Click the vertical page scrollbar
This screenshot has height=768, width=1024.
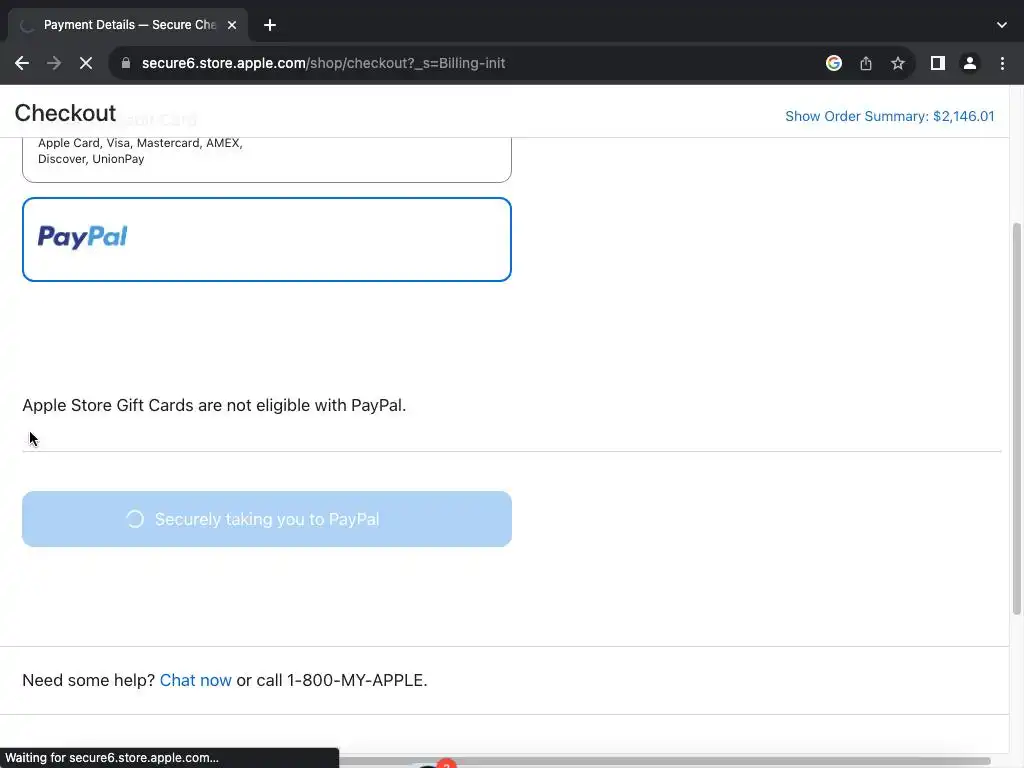[x=1016, y=418]
